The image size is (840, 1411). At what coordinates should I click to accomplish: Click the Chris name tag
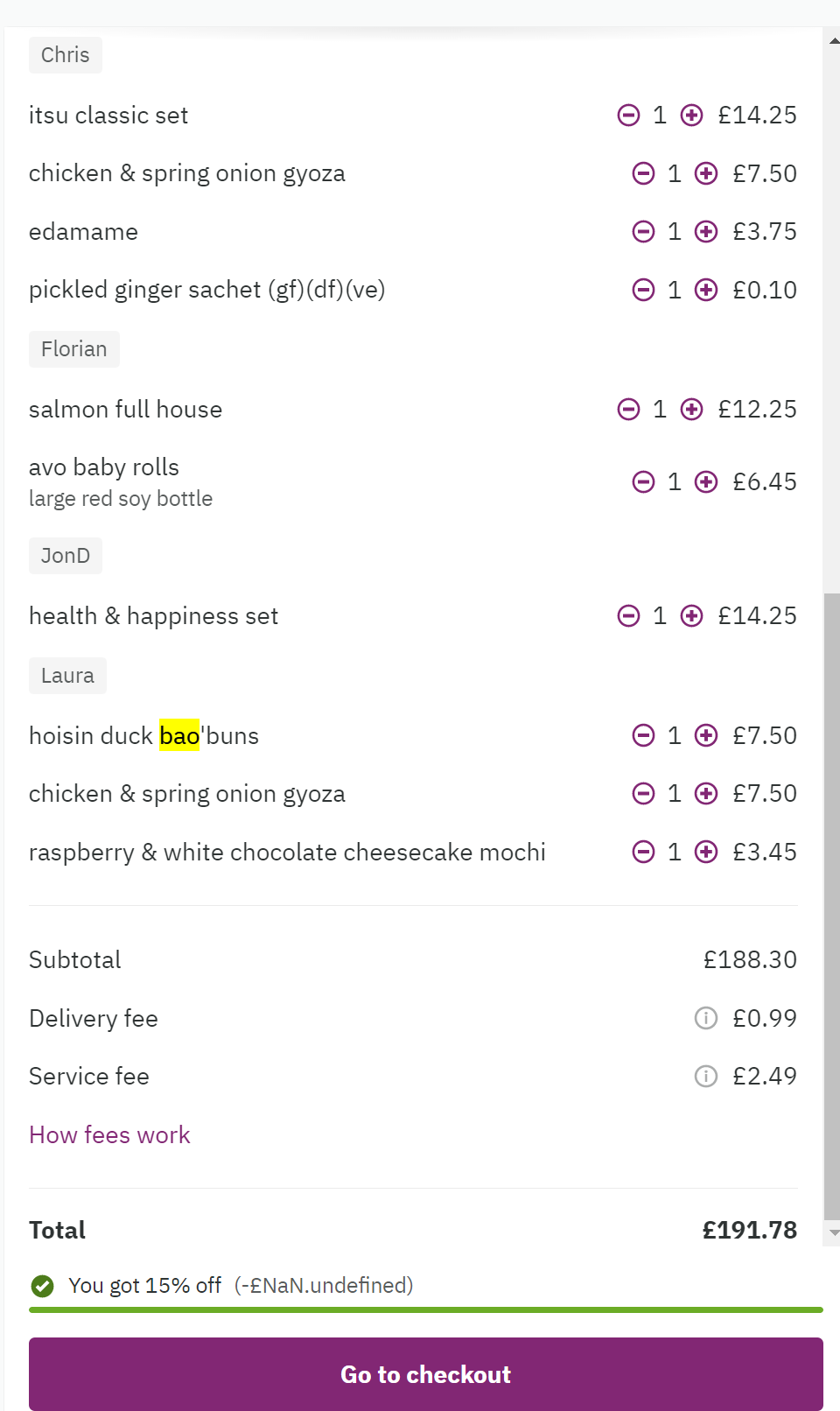(x=66, y=55)
